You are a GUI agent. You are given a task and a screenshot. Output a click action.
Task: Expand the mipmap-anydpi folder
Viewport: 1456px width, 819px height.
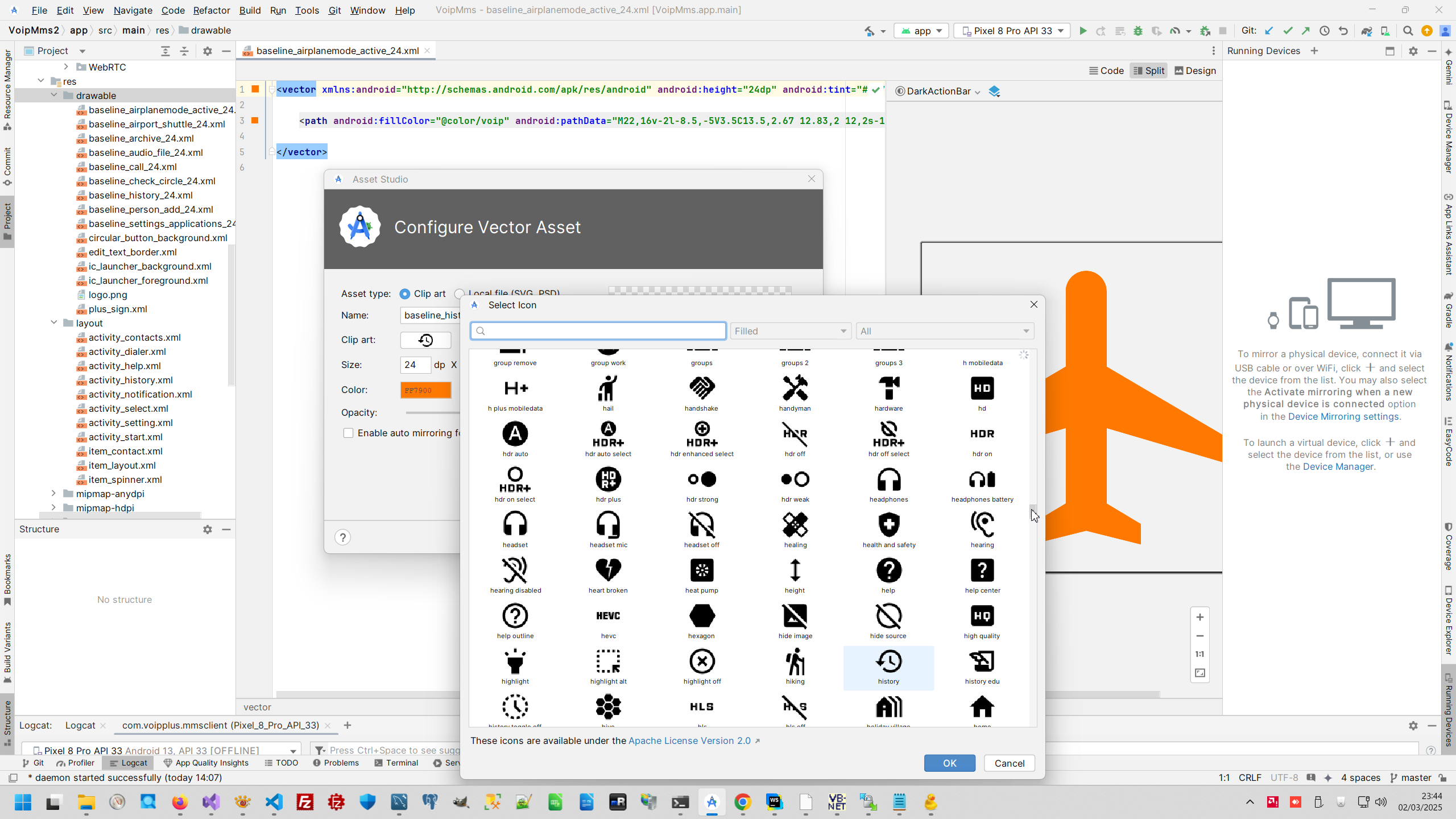click(x=54, y=494)
